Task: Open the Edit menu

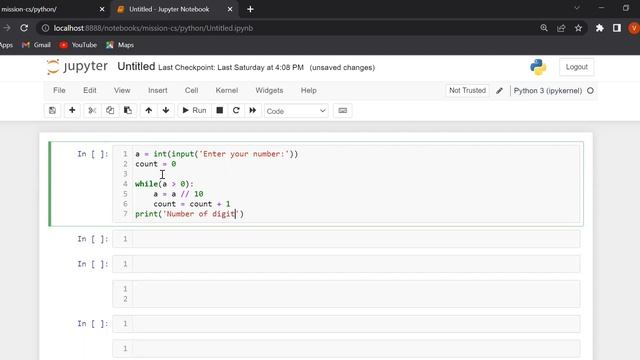Action: 90,90
